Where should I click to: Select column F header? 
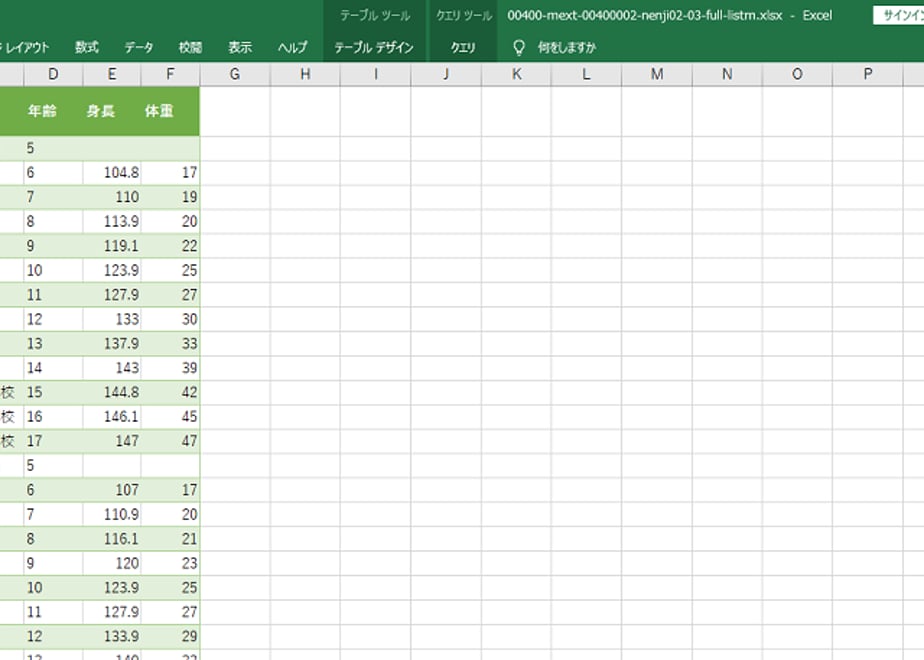(170, 74)
